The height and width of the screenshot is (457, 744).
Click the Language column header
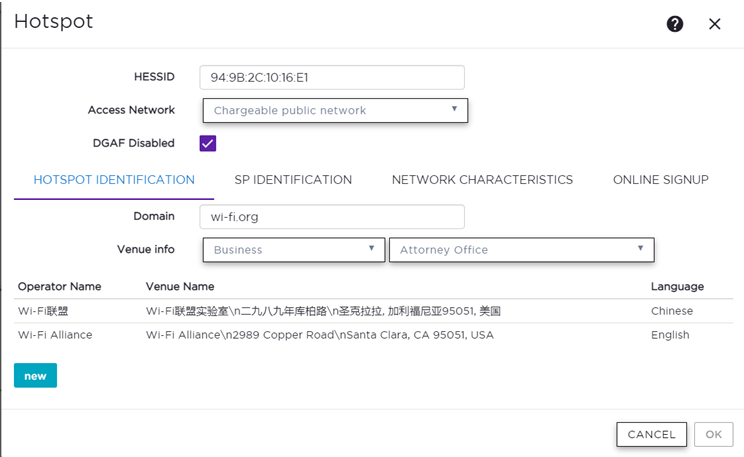pos(677,286)
